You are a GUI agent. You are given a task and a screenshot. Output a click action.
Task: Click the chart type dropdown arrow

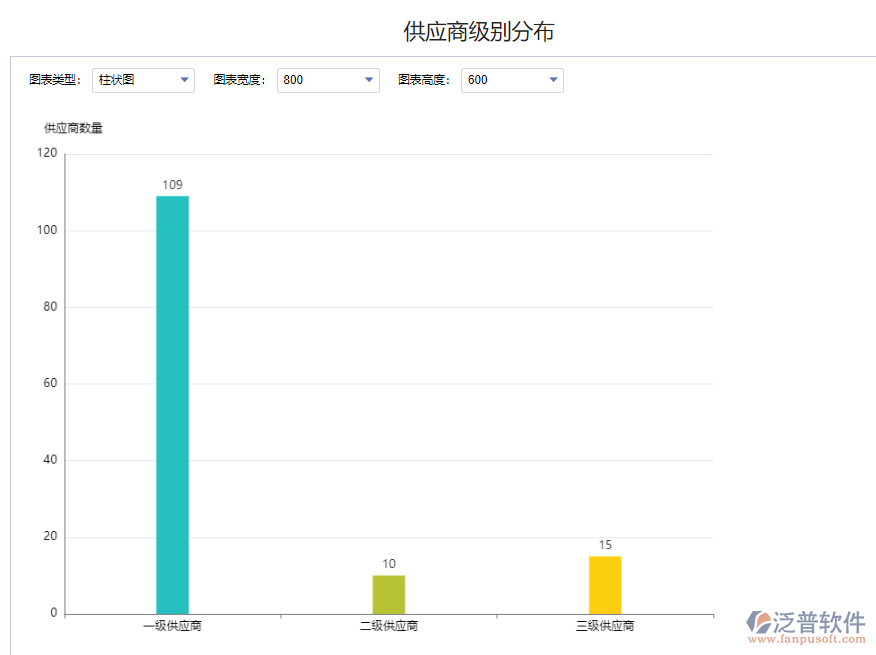185,80
